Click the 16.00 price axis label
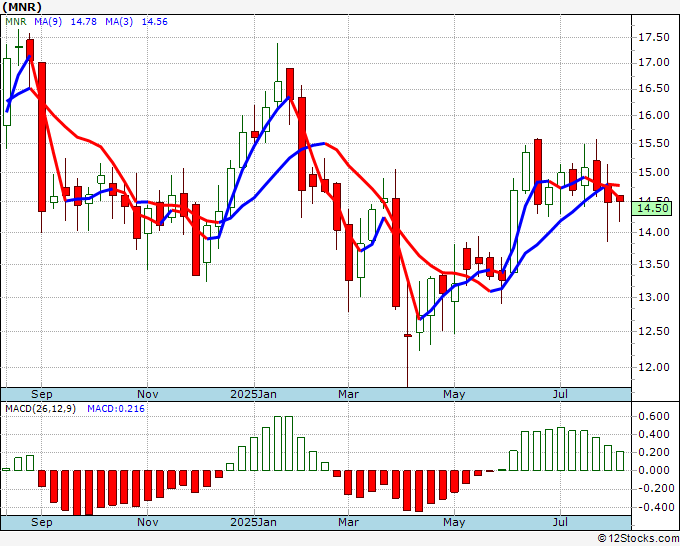The image size is (680, 546). [654, 115]
